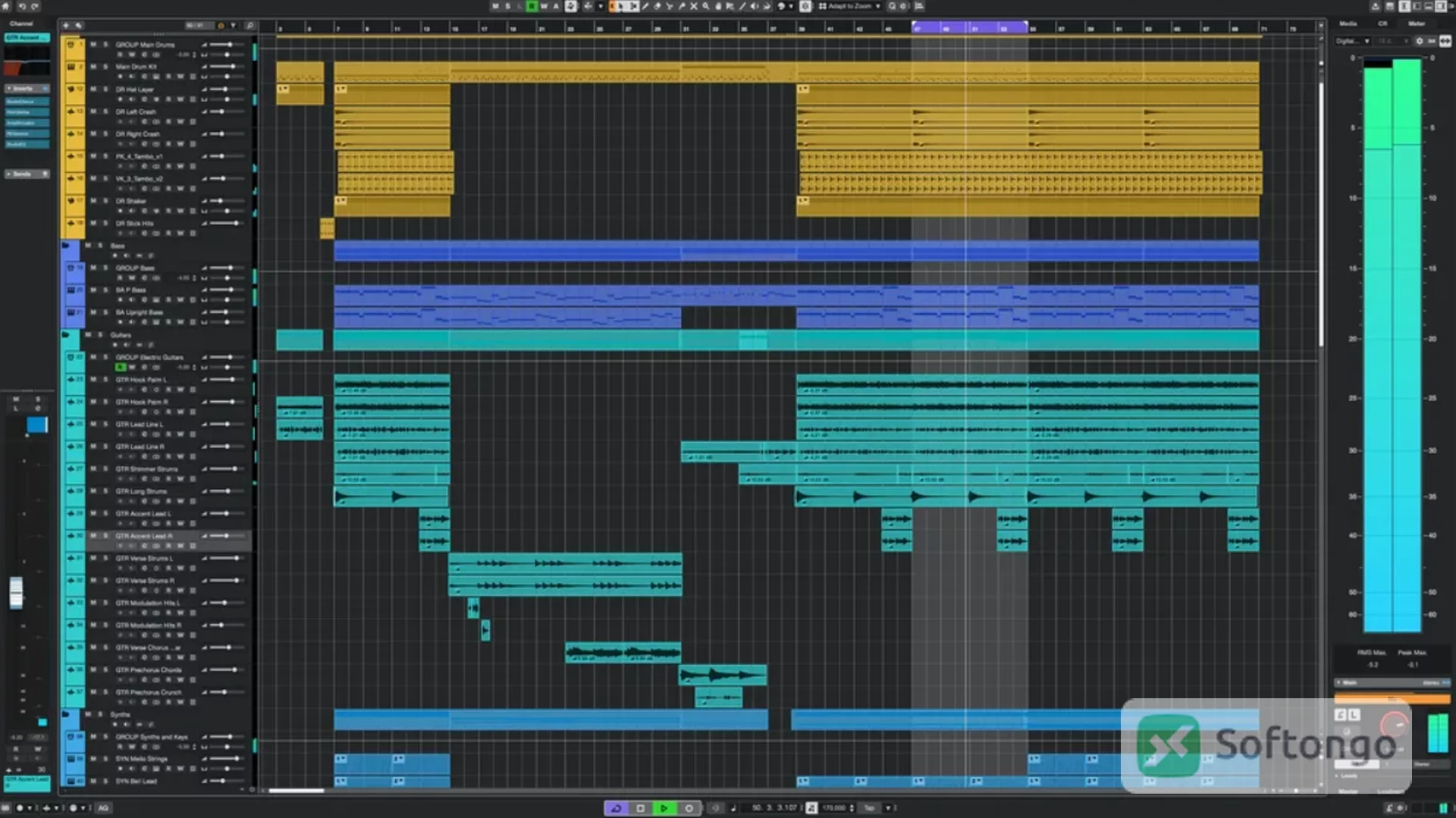Start playback with the green Play button
1456x818 pixels.
(664, 808)
